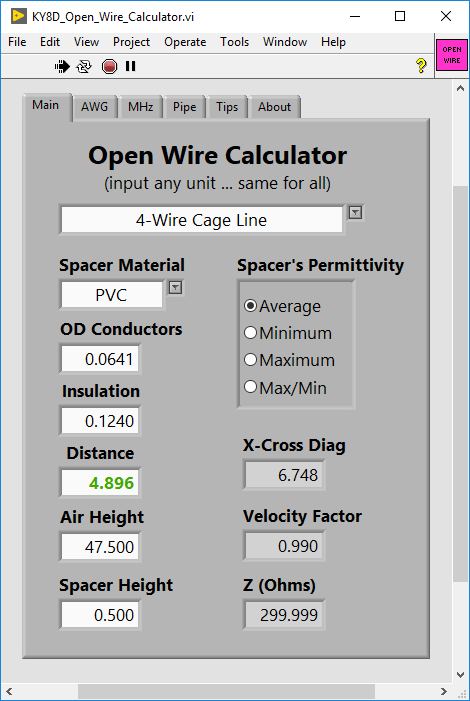470x701 pixels.
Task: Open the About tab
Action: tap(274, 107)
